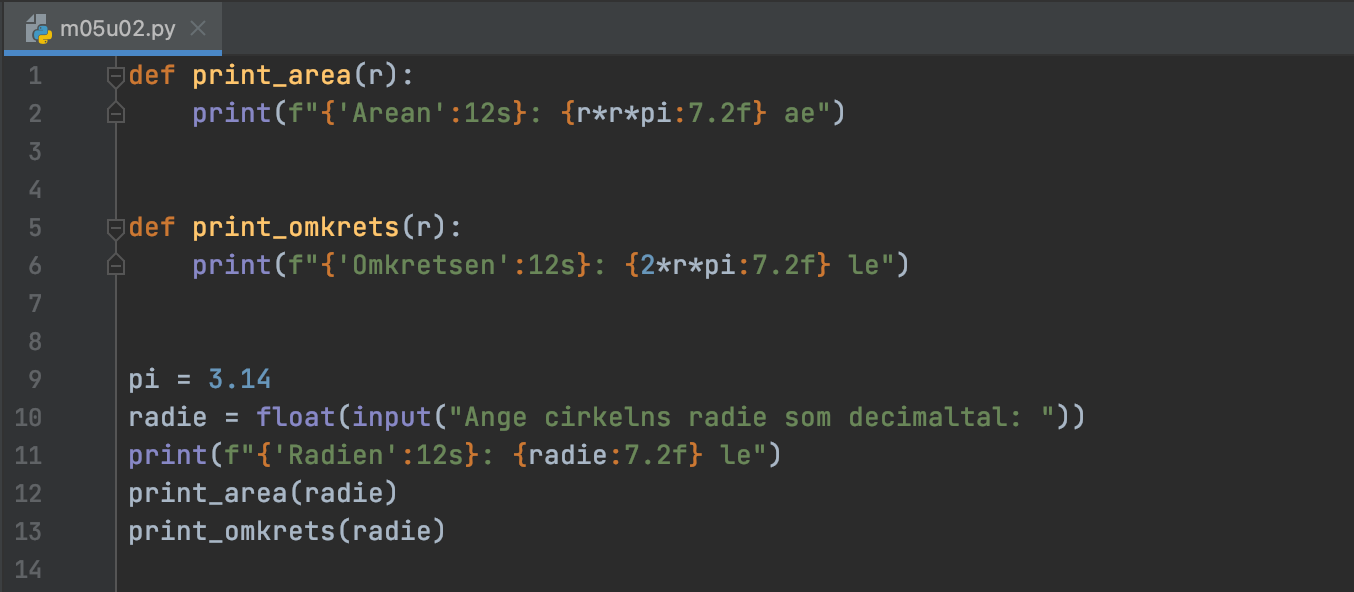Image resolution: width=1354 pixels, height=592 pixels.
Task: Click print_omkrets name in its definition
Action: [296, 228]
